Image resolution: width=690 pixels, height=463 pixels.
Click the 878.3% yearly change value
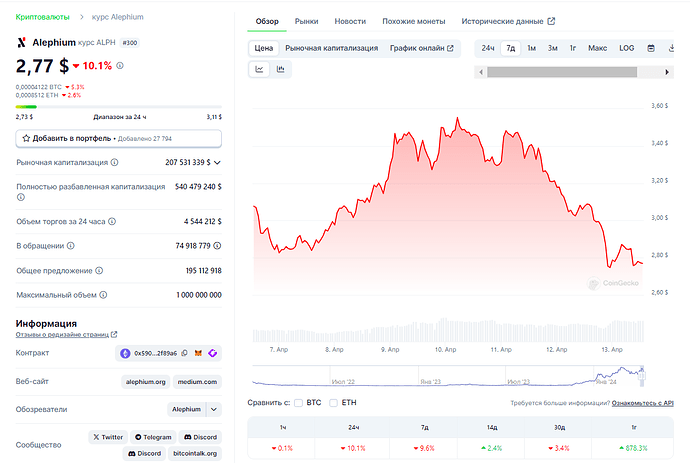coord(633,448)
